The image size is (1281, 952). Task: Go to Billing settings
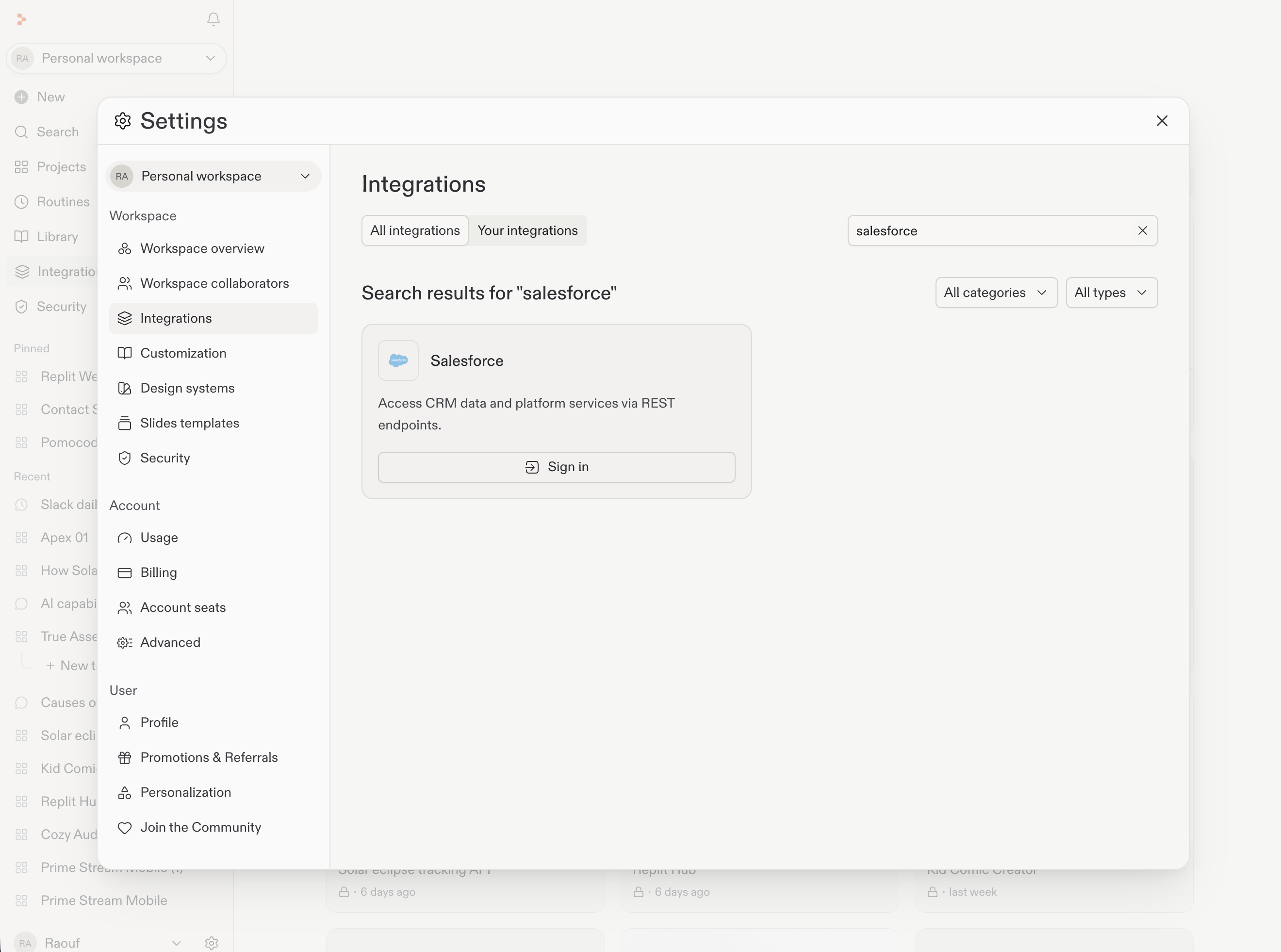213,573
